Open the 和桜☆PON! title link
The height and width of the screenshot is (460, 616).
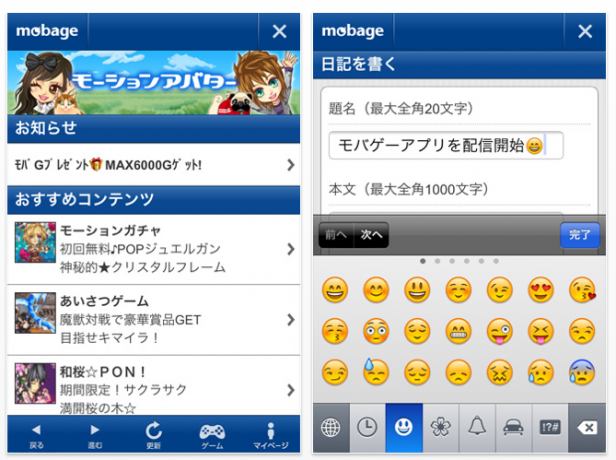[x=103, y=372]
